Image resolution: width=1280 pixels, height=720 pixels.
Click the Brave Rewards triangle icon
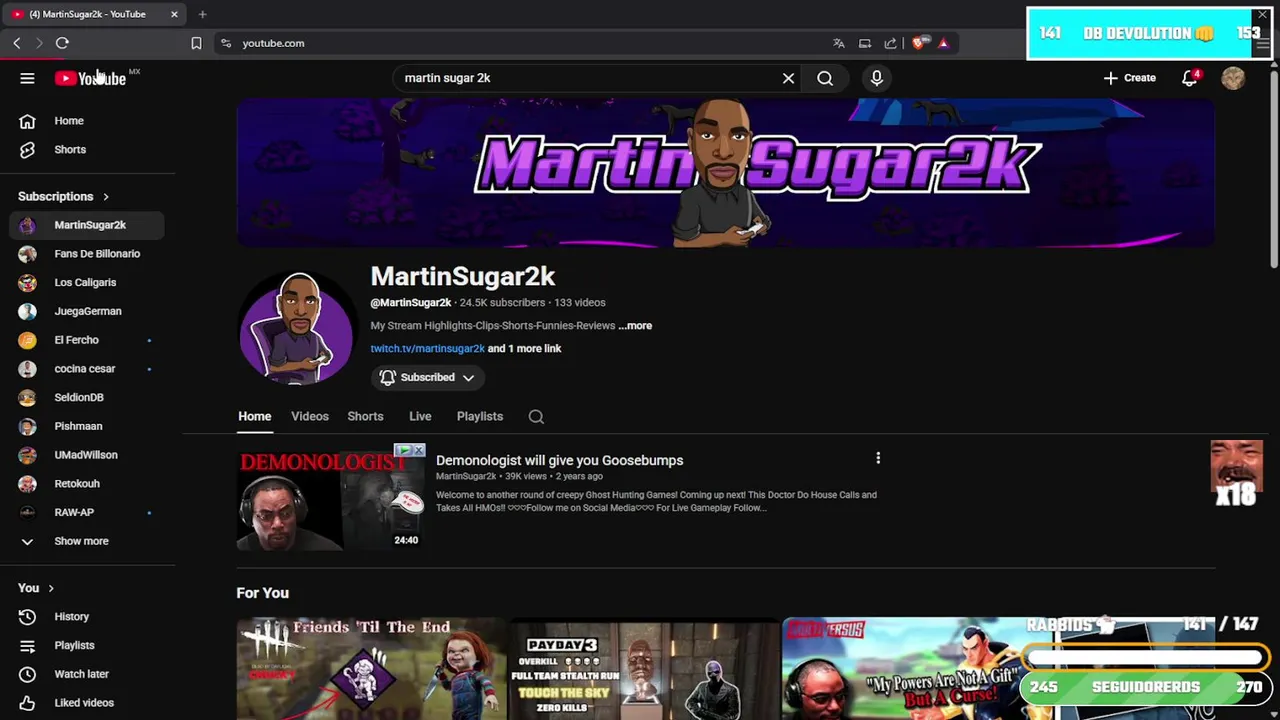click(x=943, y=43)
